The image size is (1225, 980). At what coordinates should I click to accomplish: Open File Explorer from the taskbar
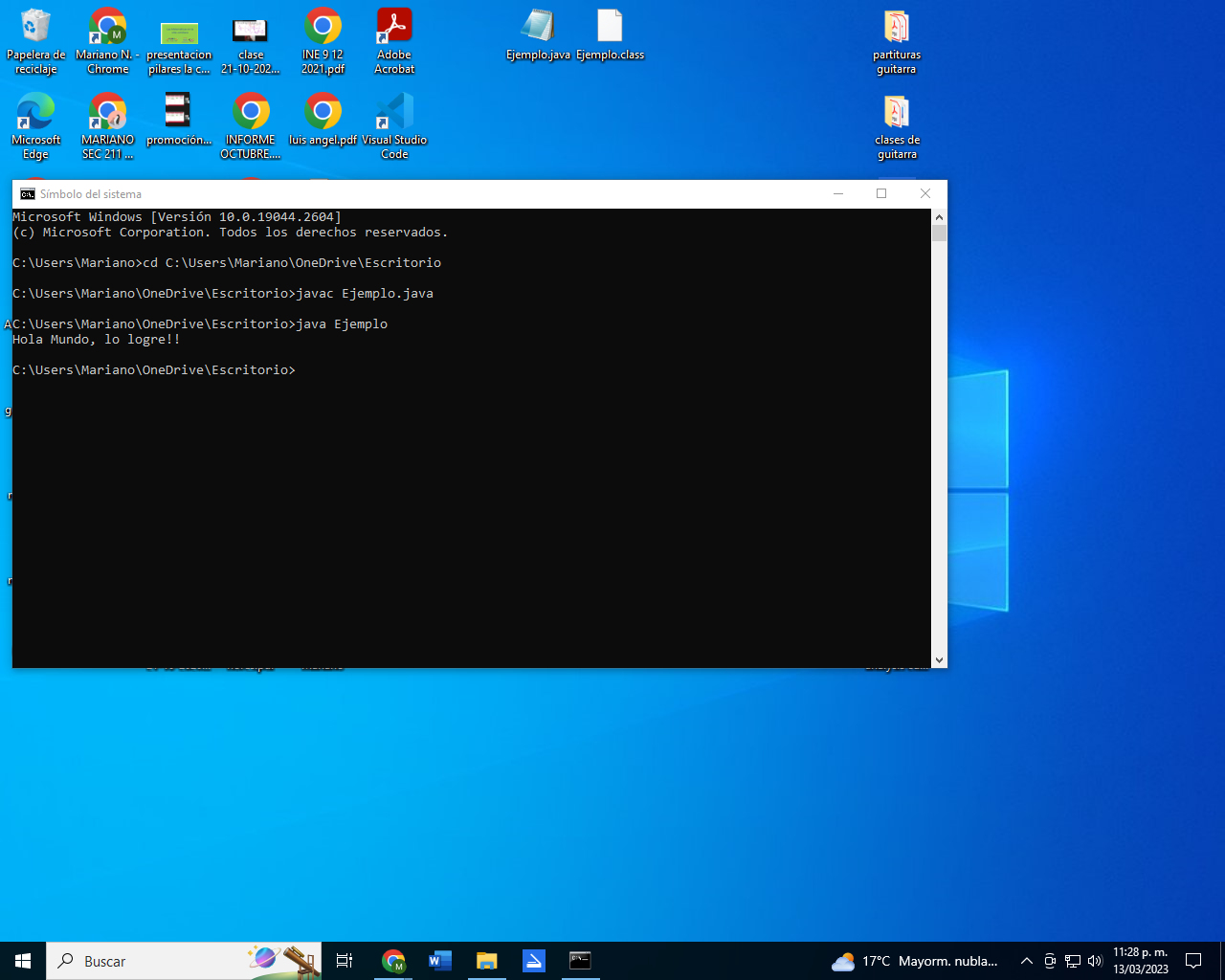coord(486,961)
